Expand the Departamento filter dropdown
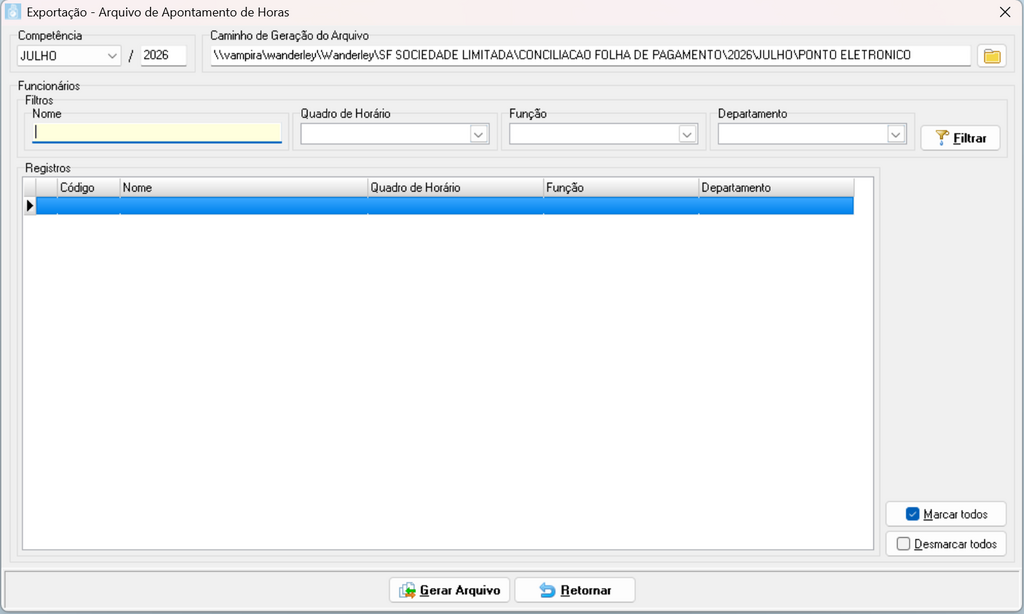 click(x=895, y=135)
